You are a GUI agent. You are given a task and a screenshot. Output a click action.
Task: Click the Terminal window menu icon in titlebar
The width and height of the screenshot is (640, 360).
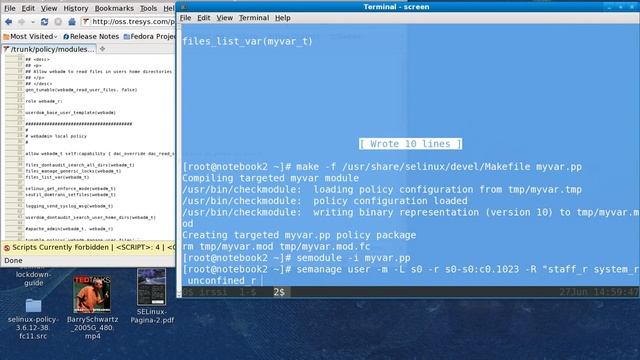click(x=184, y=7)
